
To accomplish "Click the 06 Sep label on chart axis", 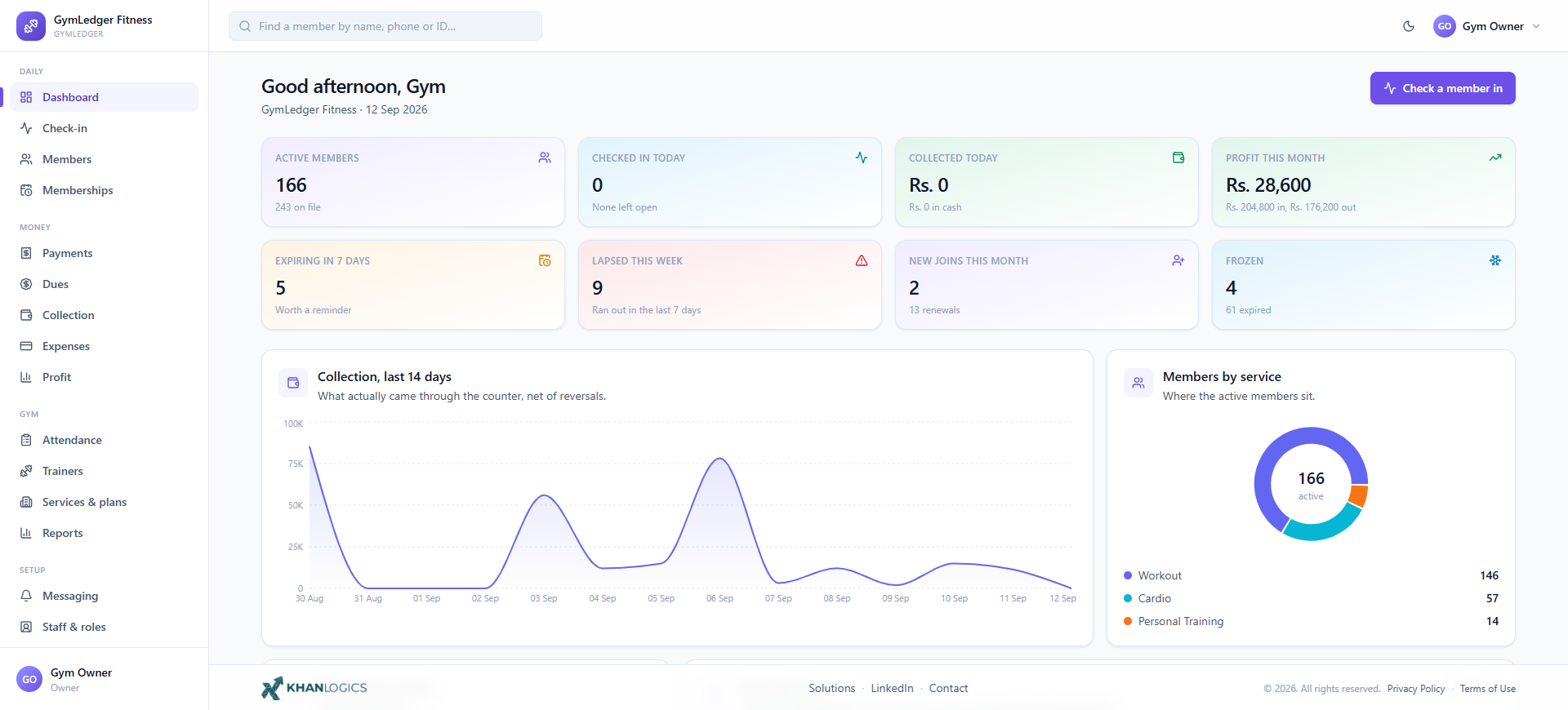I will click(x=719, y=598).
